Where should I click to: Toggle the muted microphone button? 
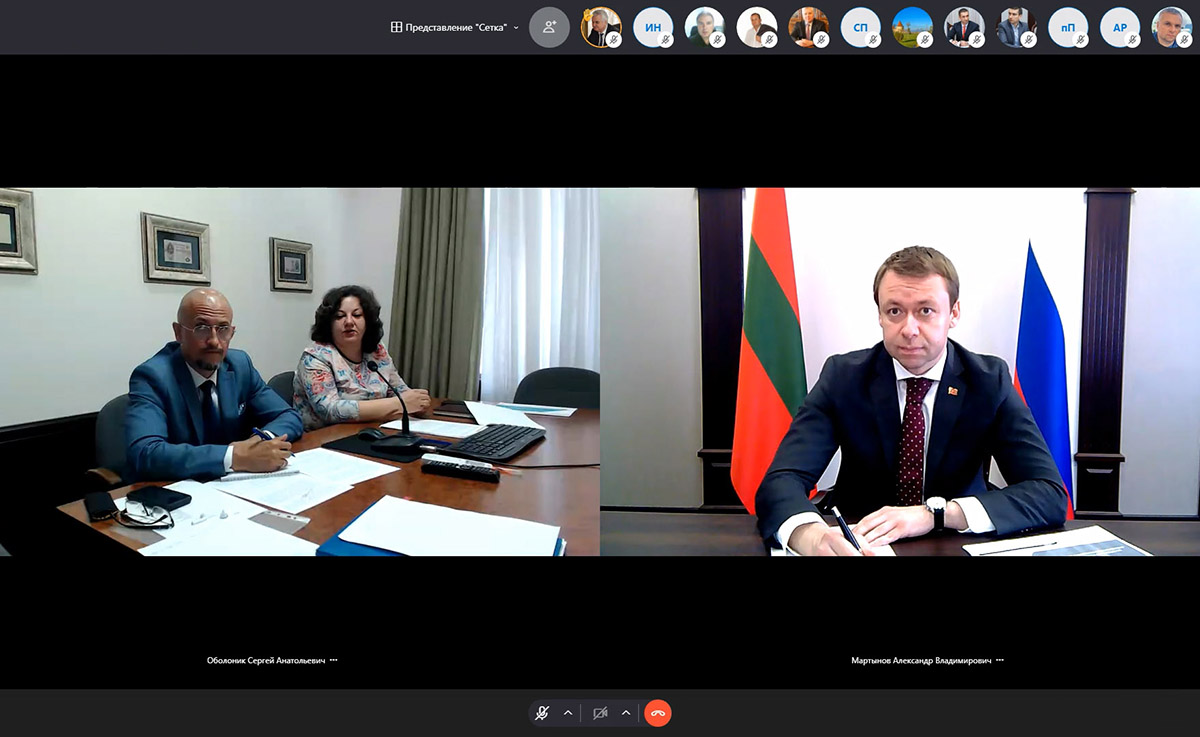542,713
